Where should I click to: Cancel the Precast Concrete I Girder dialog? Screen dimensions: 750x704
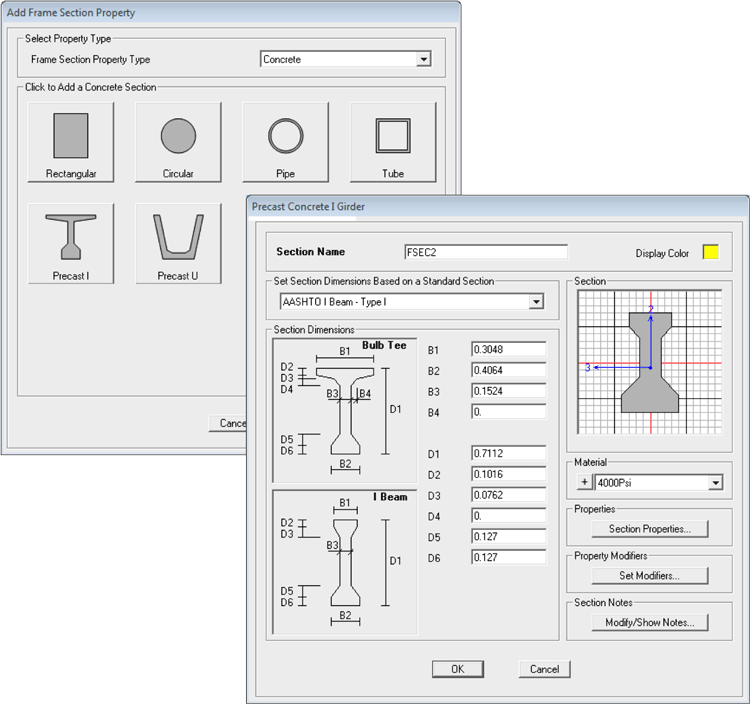click(544, 669)
